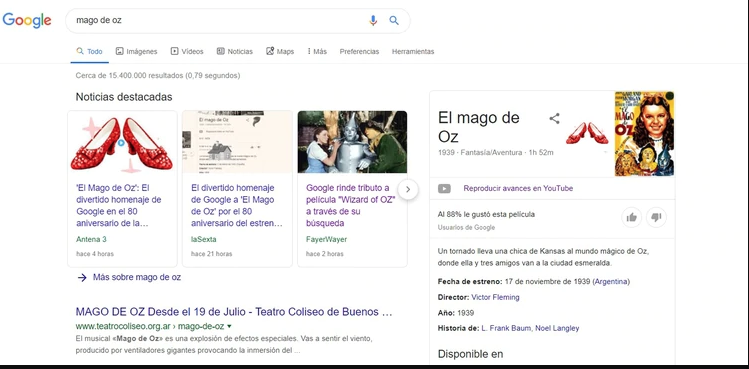The height and width of the screenshot is (369, 749).
Task: Show next news cards with arrow
Action: pyautogui.click(x=407, y=189)
